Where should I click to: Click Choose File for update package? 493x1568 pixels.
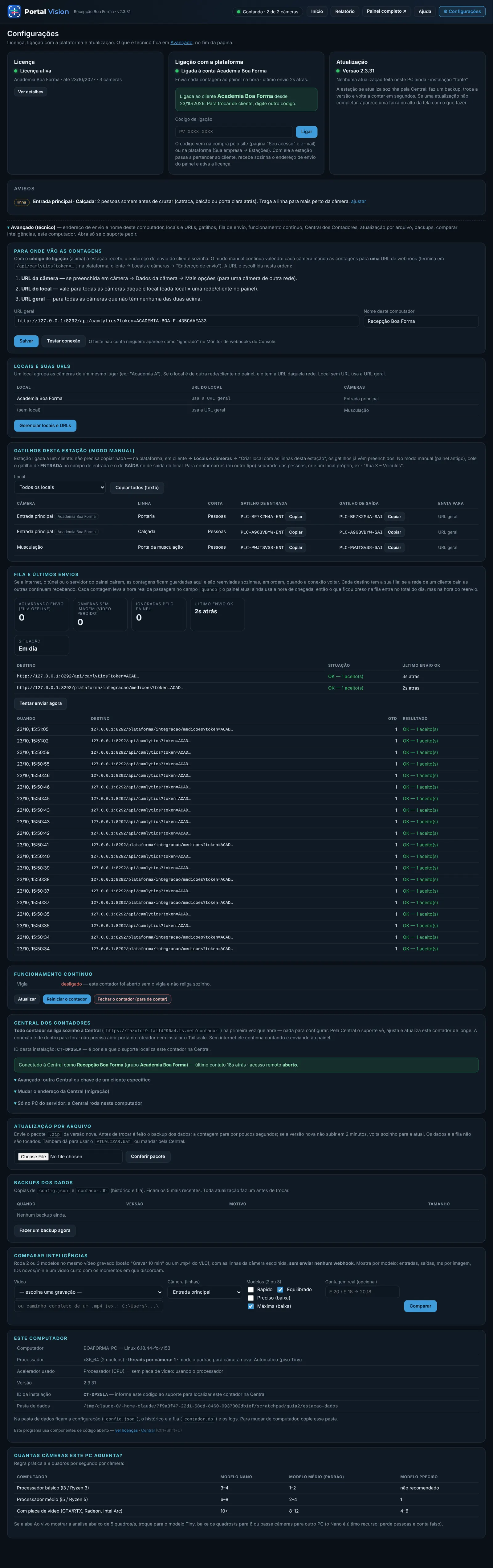pos(33,1157)
